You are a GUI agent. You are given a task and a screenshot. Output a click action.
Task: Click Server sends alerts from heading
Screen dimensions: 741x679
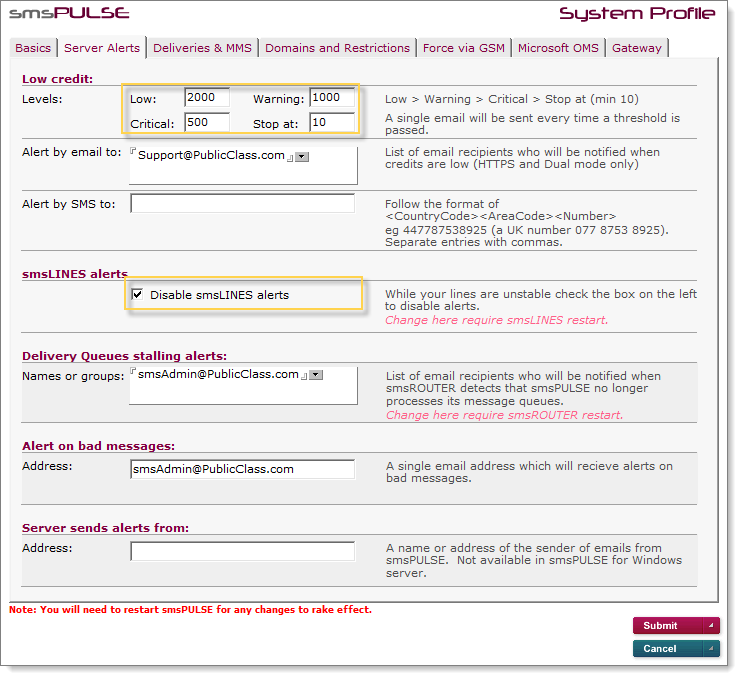click(105, 528)
